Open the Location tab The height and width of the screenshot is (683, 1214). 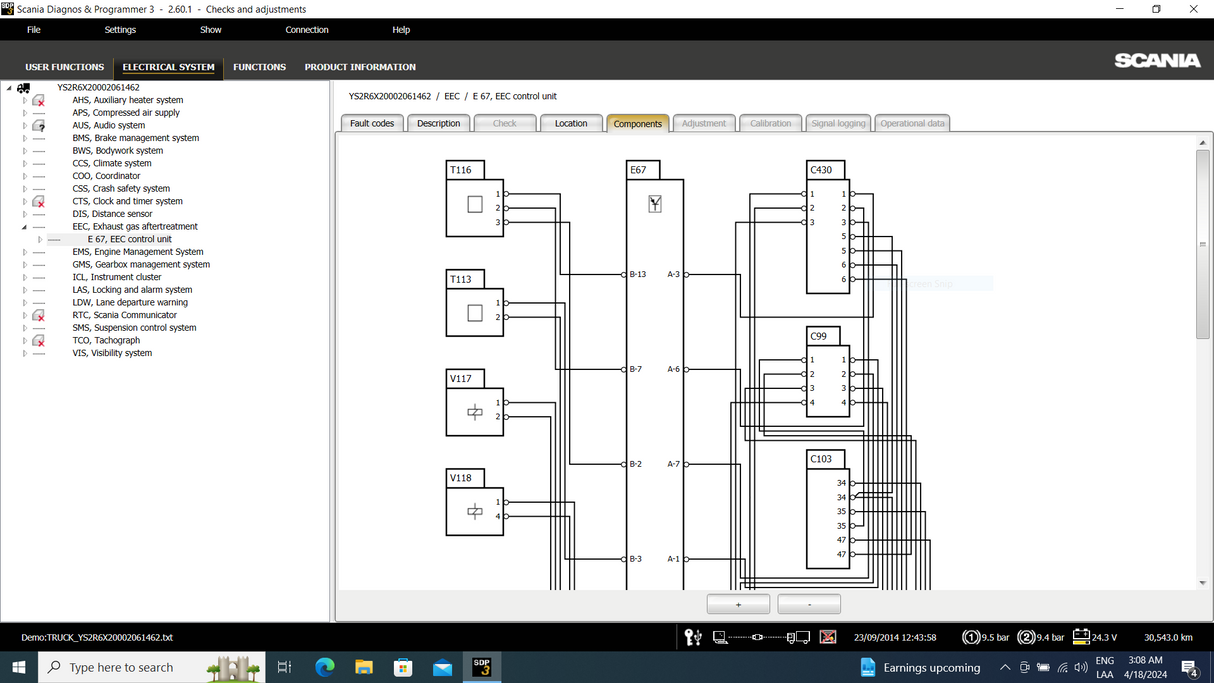tap(571, 123)
